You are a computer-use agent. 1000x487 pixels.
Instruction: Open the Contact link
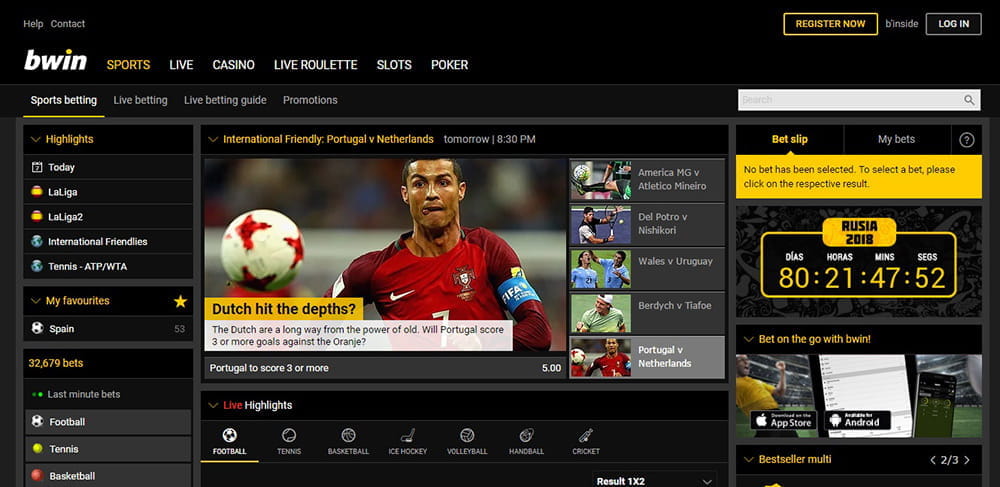point(68,24)
